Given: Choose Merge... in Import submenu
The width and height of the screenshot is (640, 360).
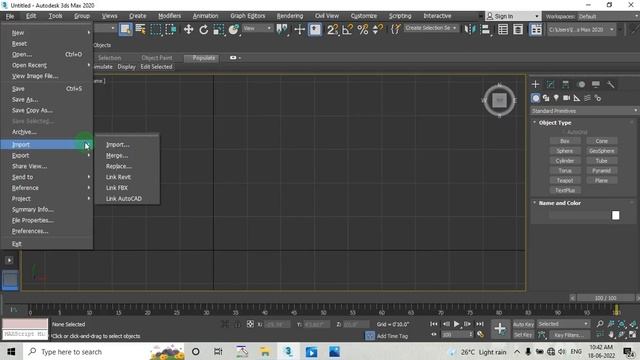Looking at the screenshot, I should click(117, 156).
